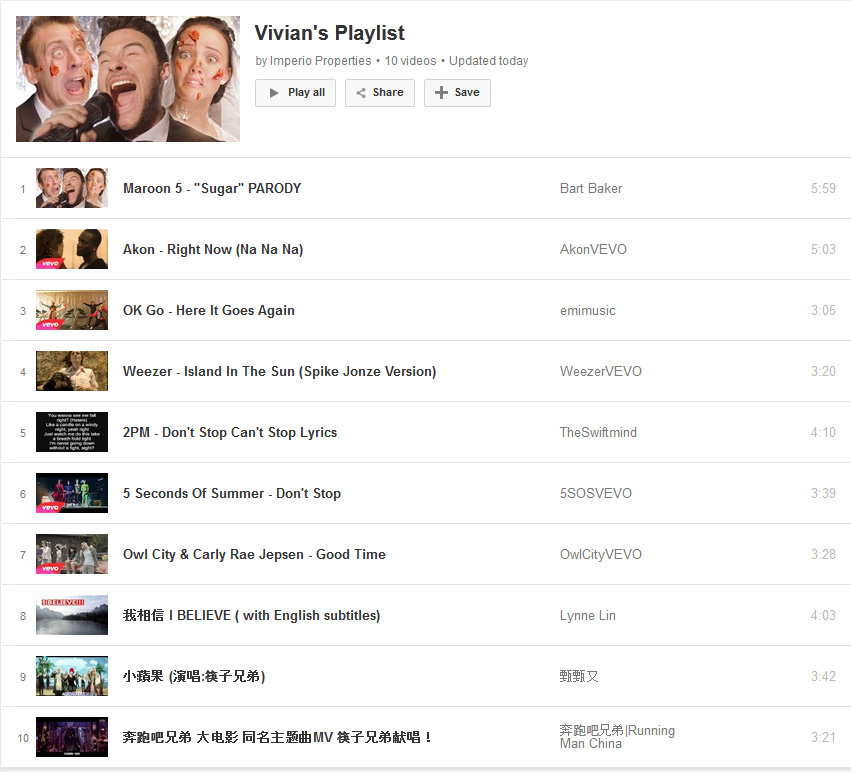Open thumbnail of 2PM lyrics video
The width and height of the screenshot is (851, 772).
[72, 432]
